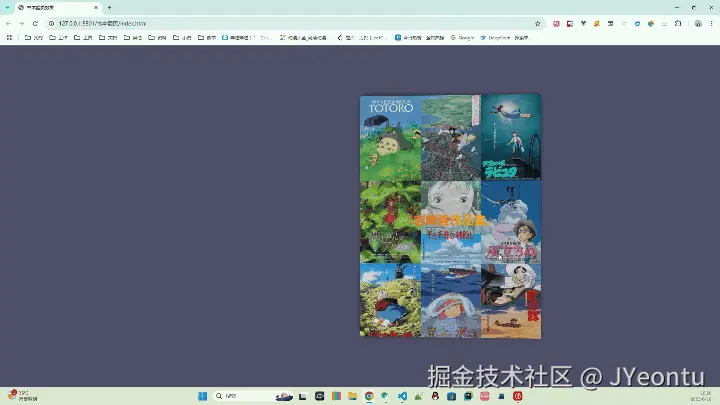
Task: Open Task View on the taskbar
Action: click(x=303, y=396)
